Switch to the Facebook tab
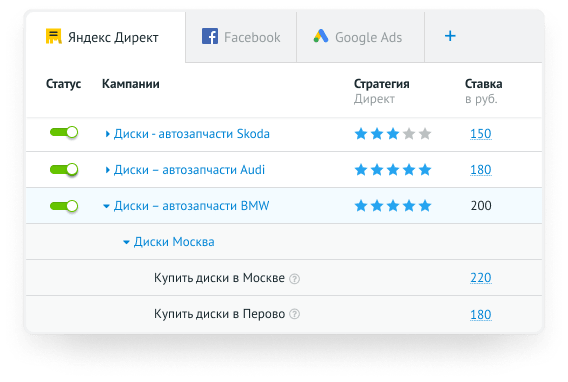This screenshot has height=382, width=568. coord(241,37)
